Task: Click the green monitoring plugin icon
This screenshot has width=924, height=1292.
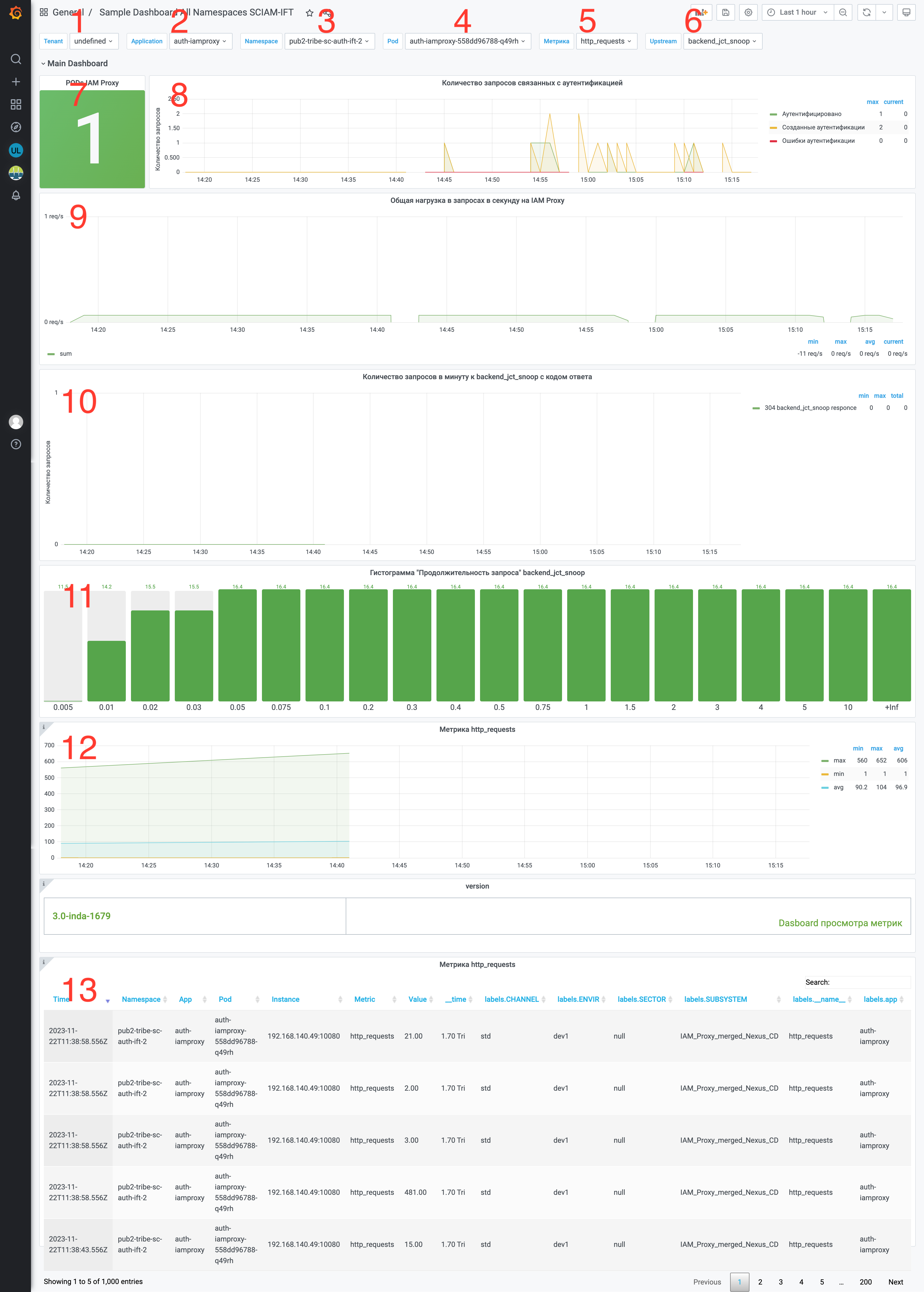Action: 16,173
